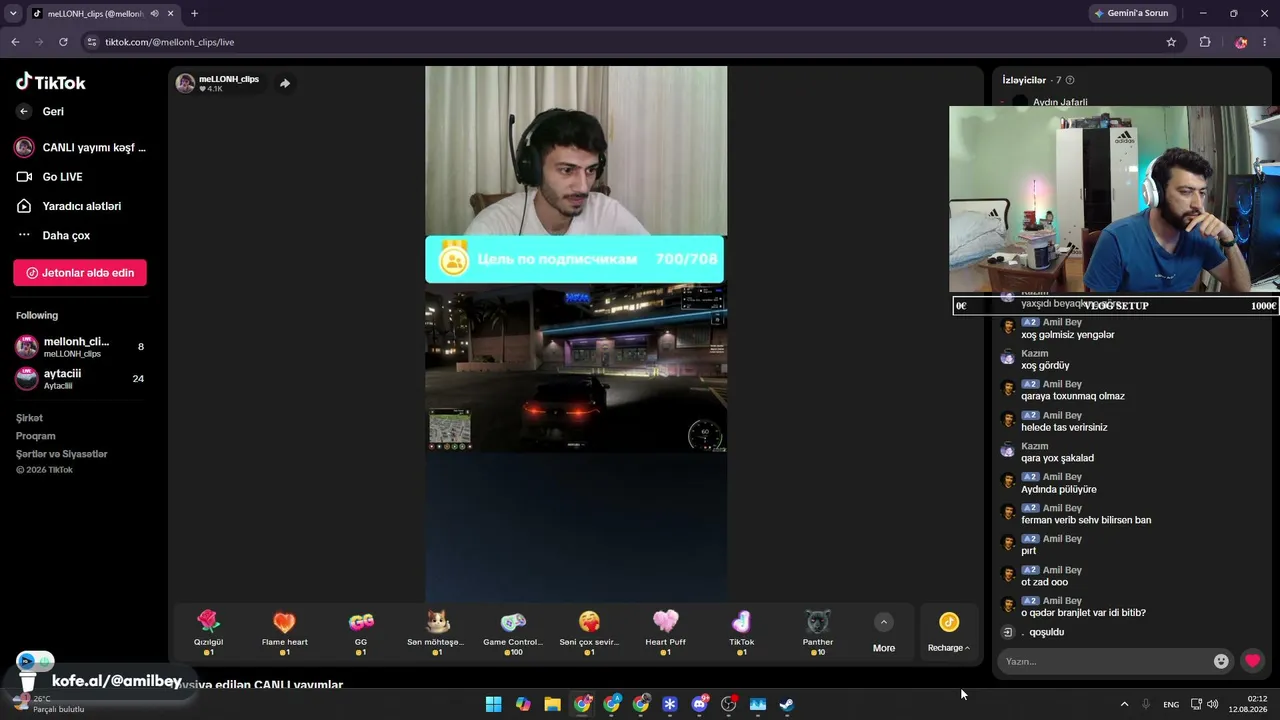Click the live video game feed
1280x720 pixels.
click(x=576, y=369)
